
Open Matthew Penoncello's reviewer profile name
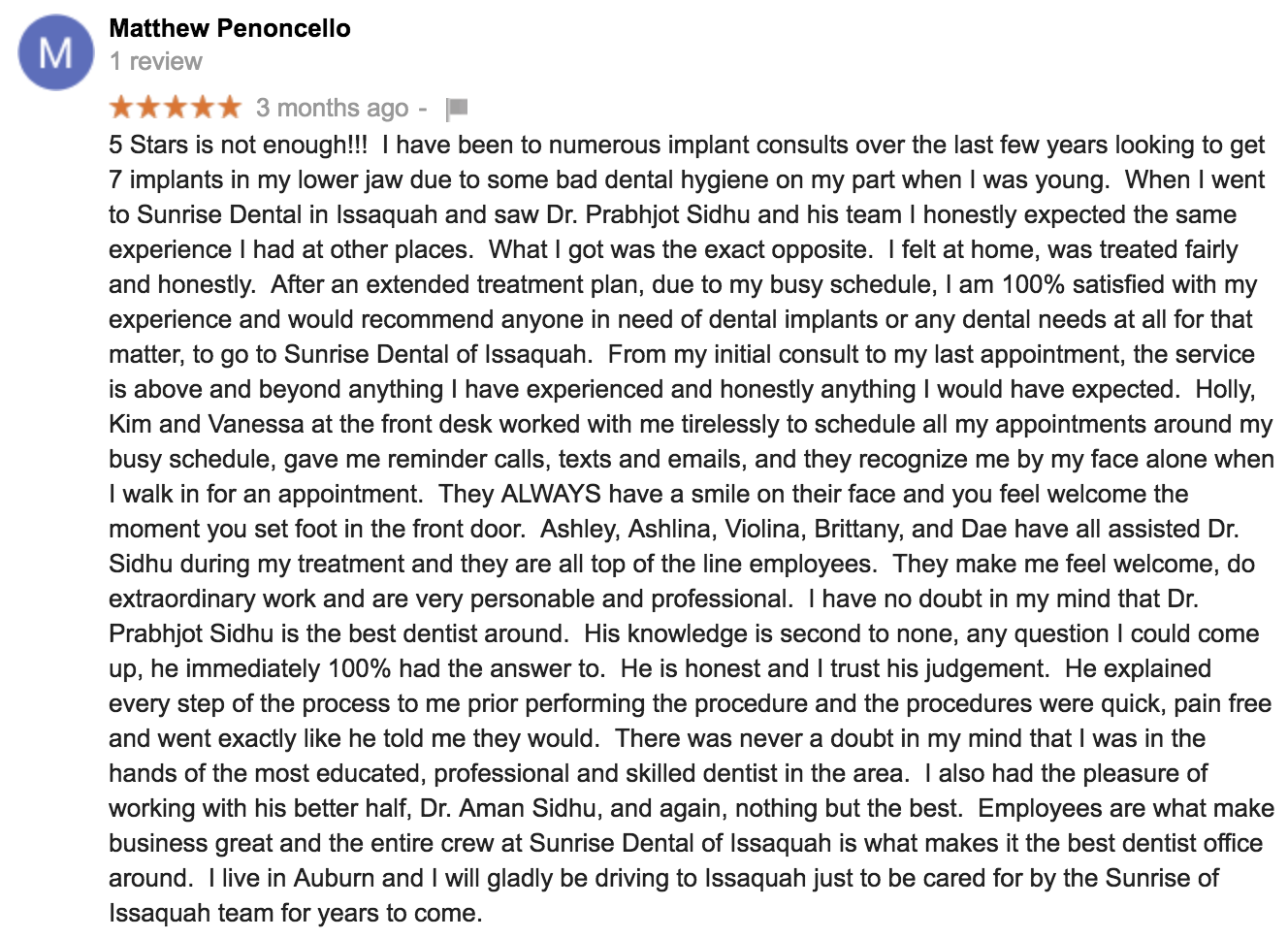click(230, 28)
